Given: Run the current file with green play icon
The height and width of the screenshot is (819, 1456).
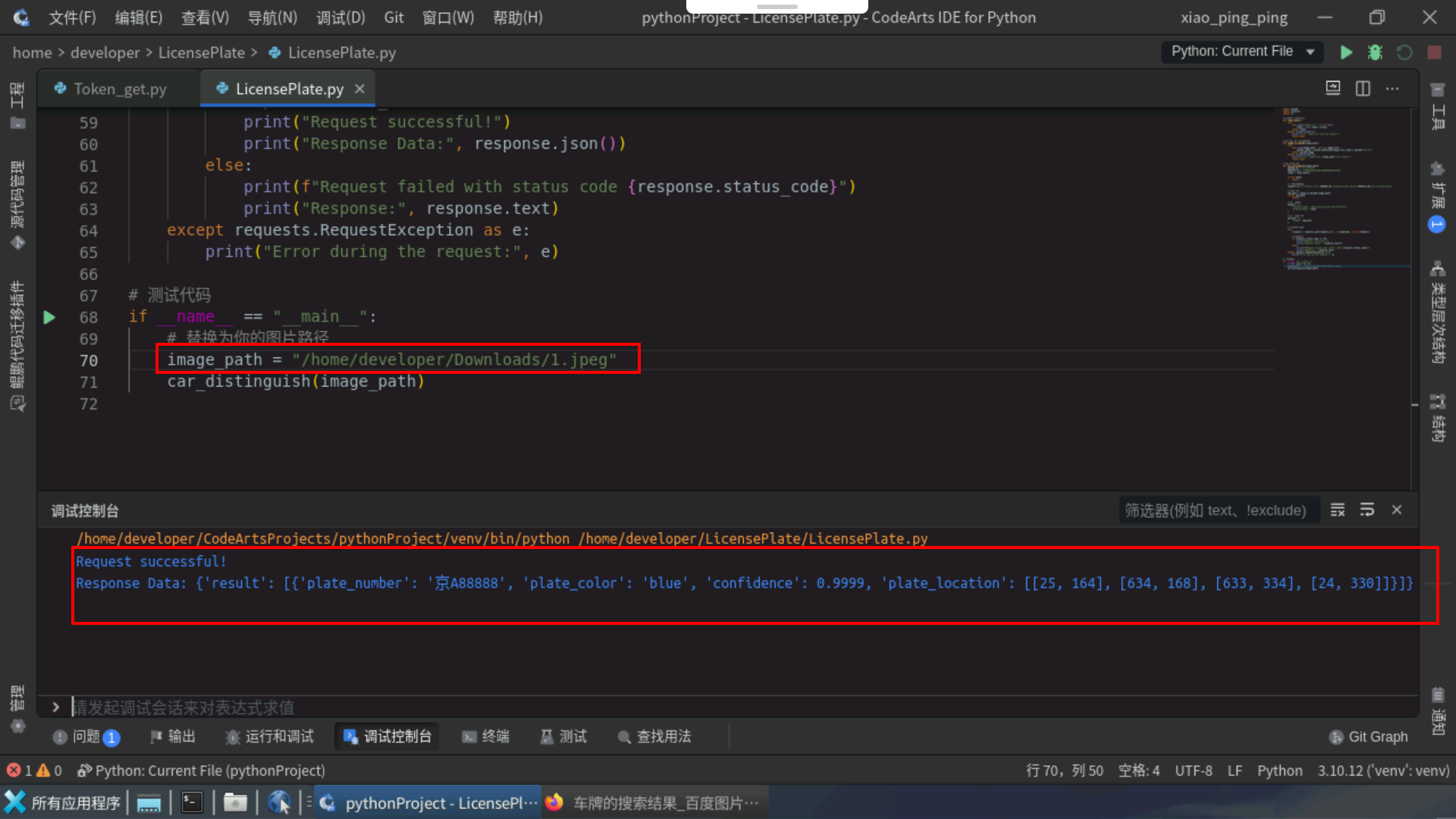Looking at the screenshot, I should pyautogui.click(x=1346, y=52).
